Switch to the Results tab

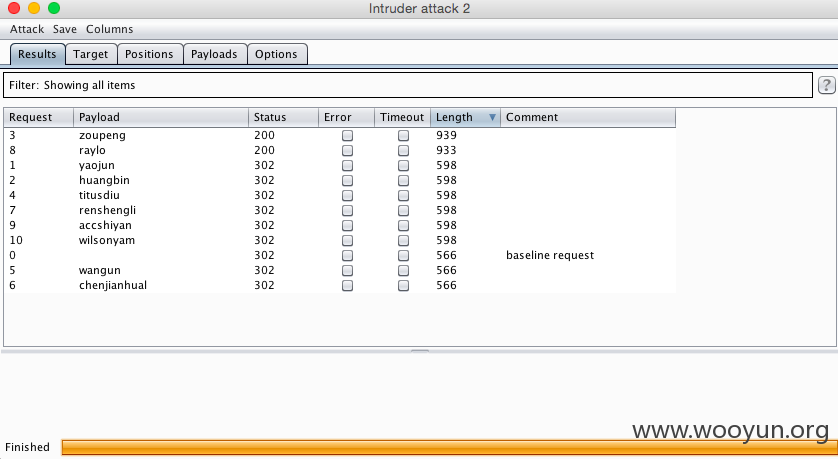(x=37, y=54)
